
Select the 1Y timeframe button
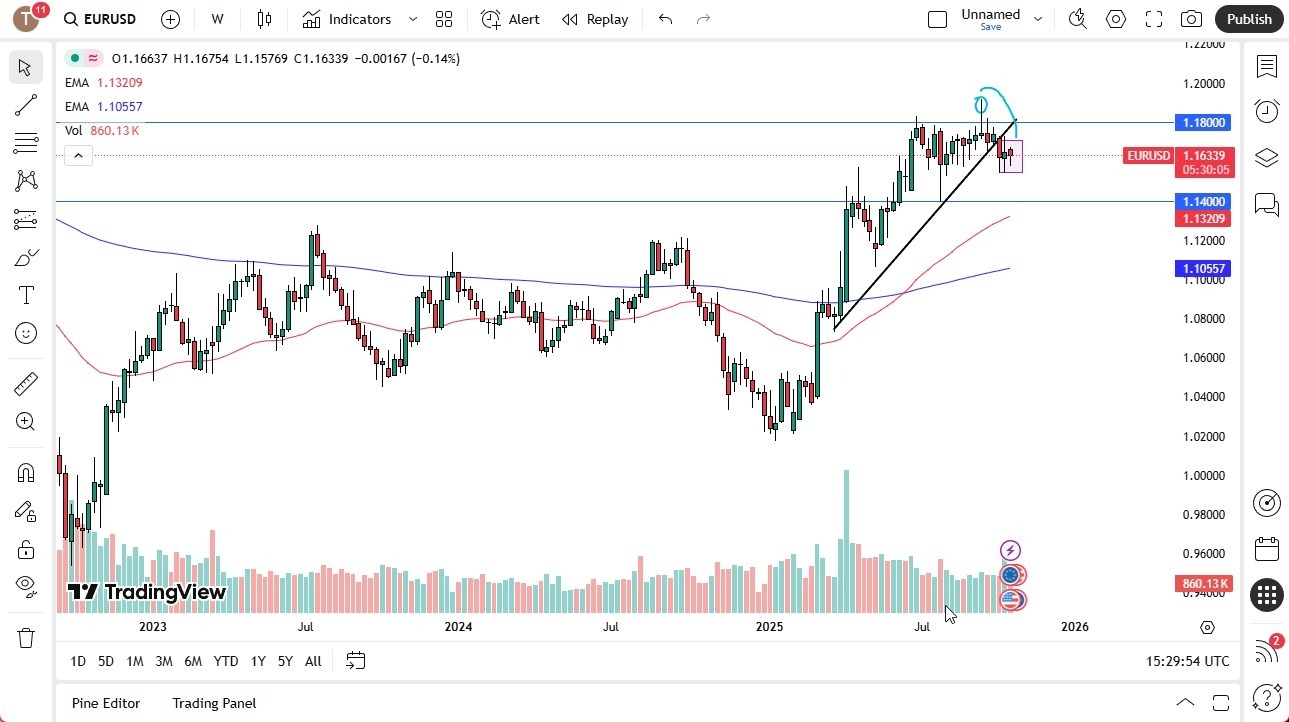[257, 661]
